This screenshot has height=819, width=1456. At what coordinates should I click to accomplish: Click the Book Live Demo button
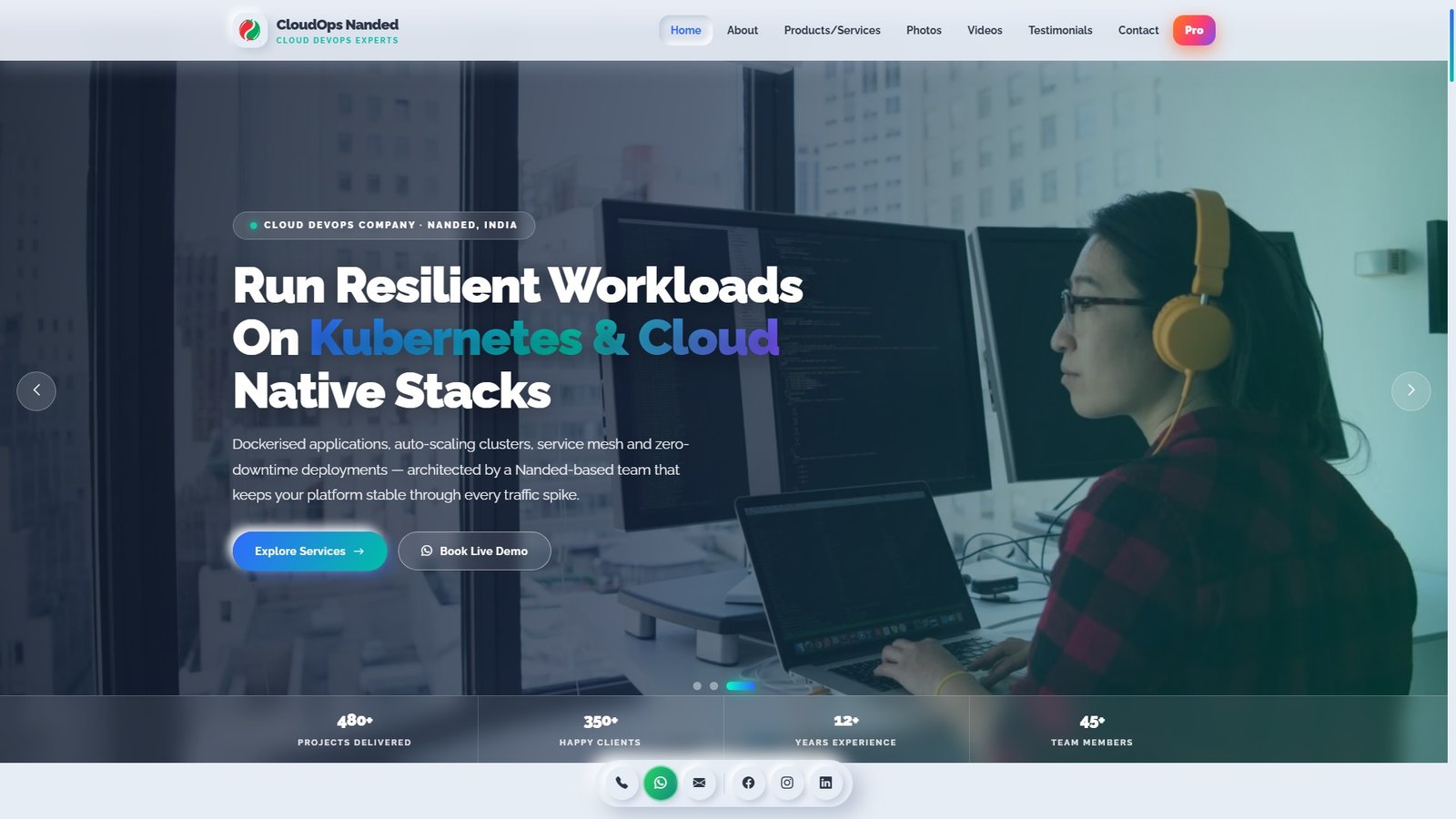pos(474,551)
